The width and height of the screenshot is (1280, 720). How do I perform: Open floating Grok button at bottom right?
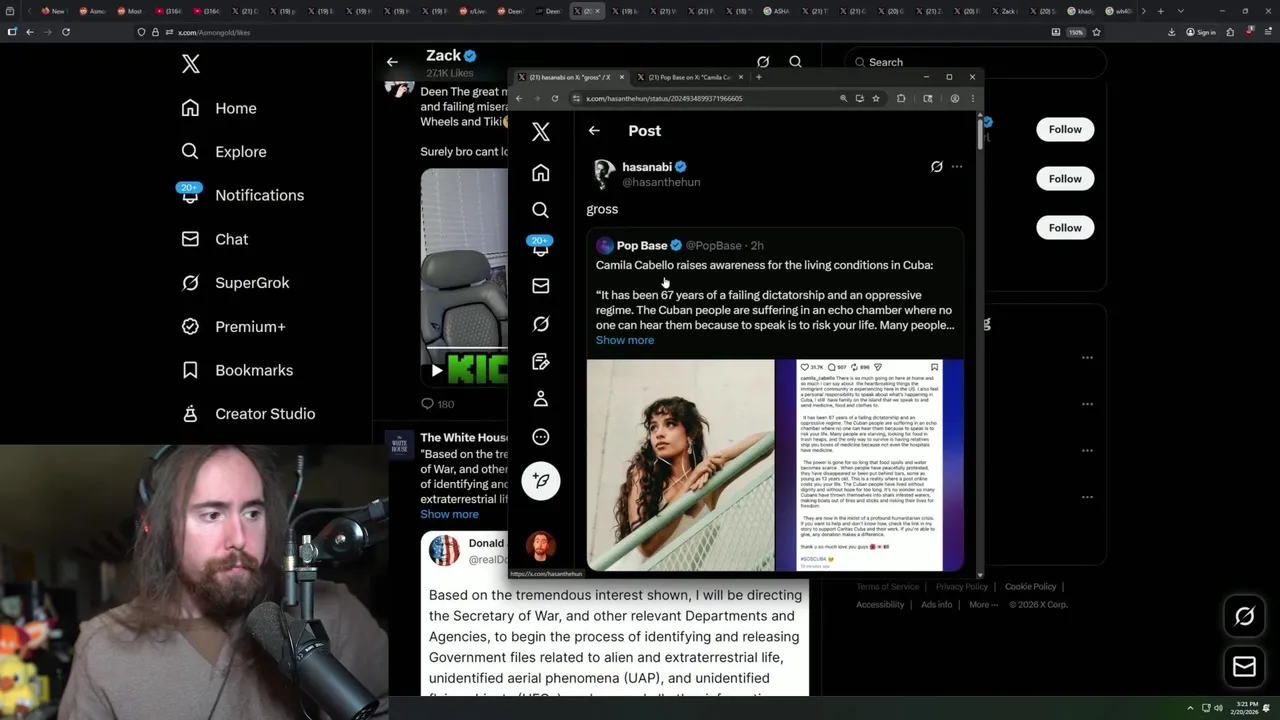click(1244, 616)
